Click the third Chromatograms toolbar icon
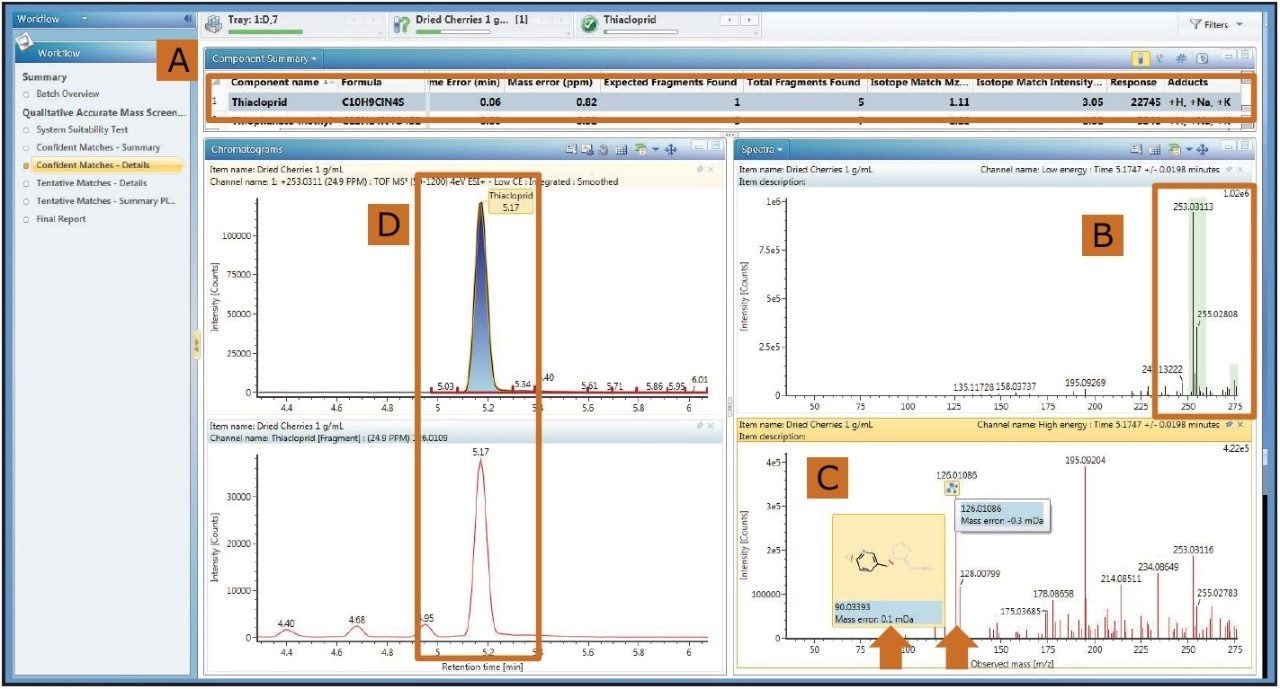1280x689 pixels. point(603,149)
